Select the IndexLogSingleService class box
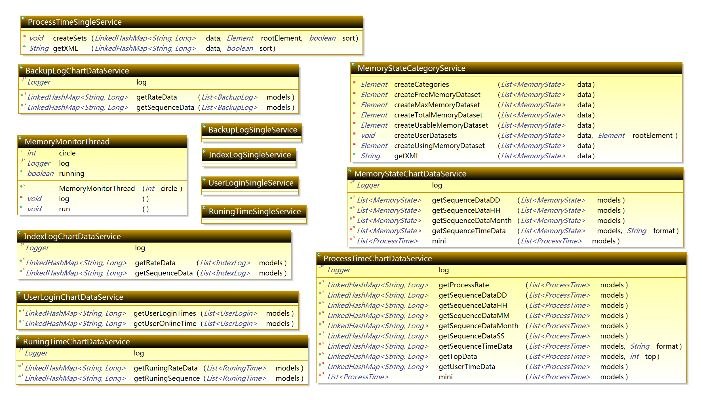 pos(248,156)
